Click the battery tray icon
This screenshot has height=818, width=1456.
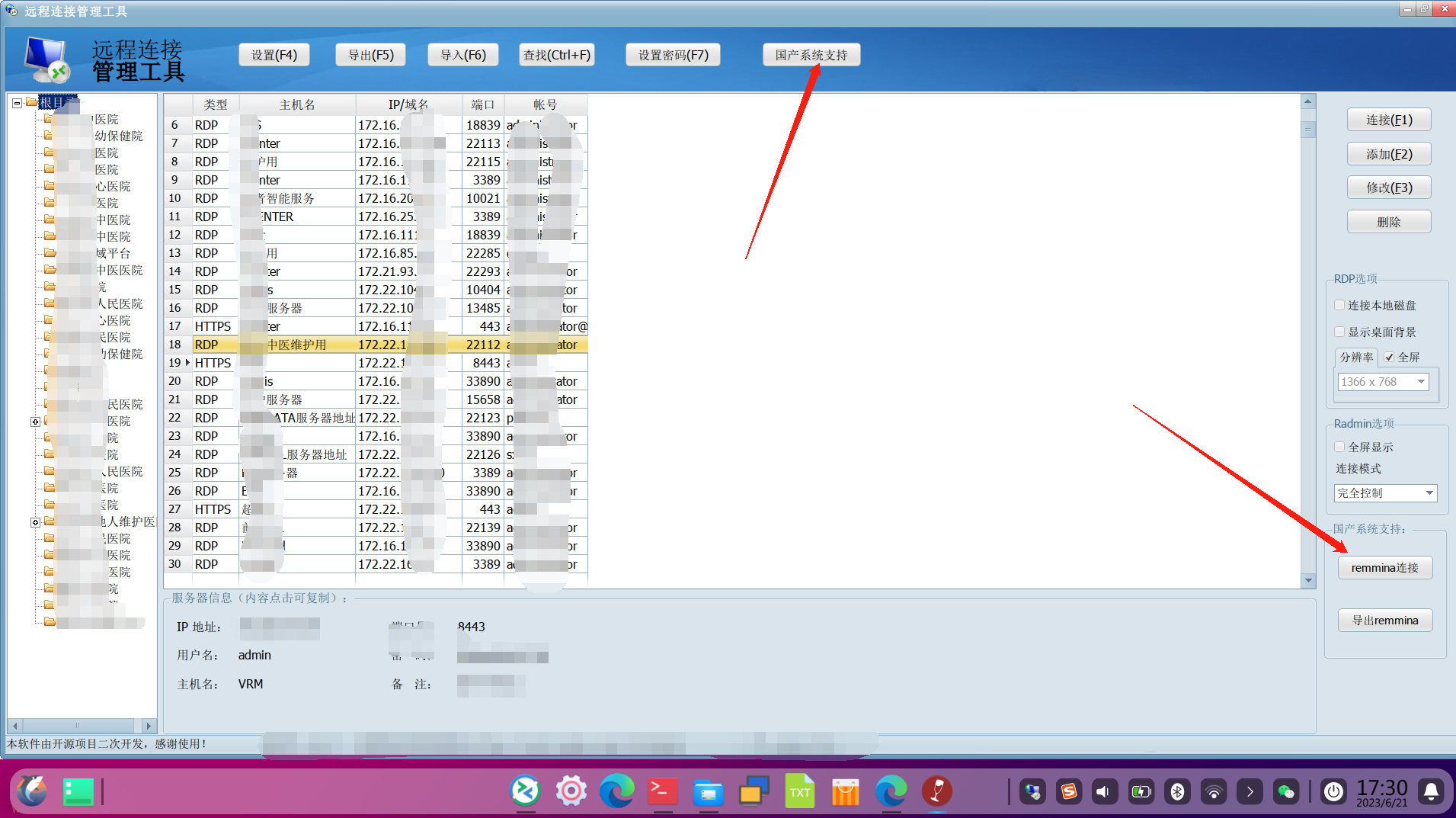click(x=1141, y=792)
